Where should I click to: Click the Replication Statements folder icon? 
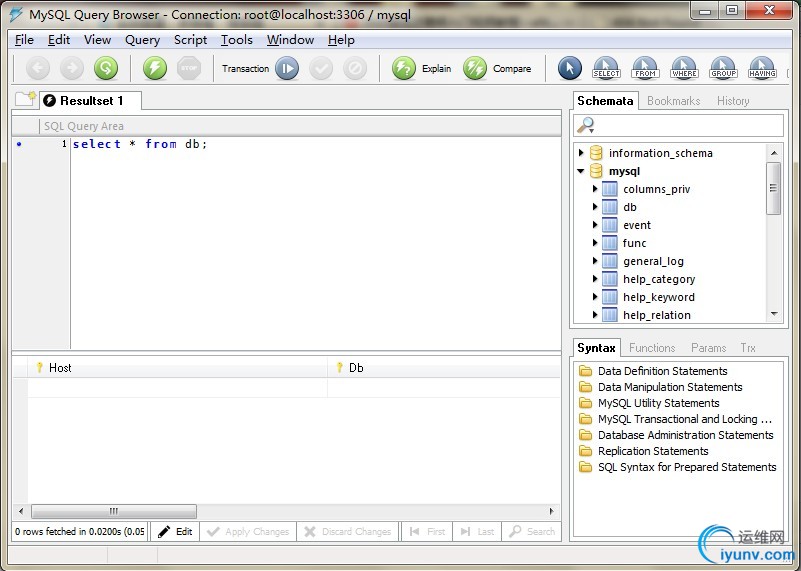(585, 451)
